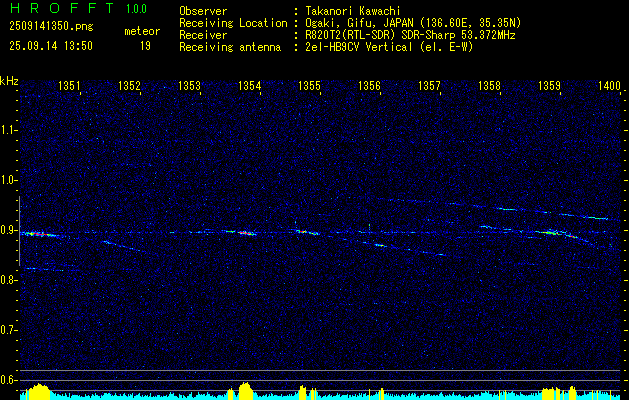
Task: Click the date stamp 25.09.14 13:50
Action: tap(51, 46)
